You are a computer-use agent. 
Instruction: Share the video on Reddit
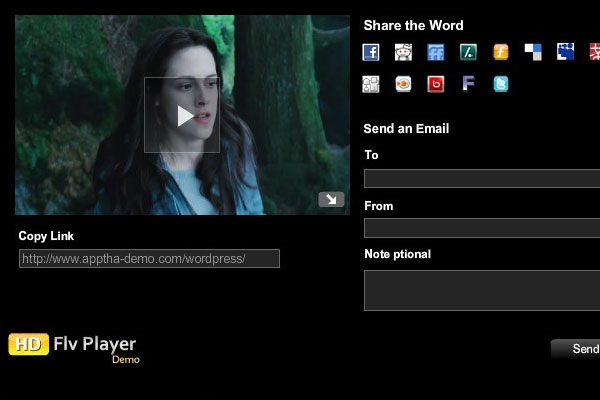coord(403,52)
